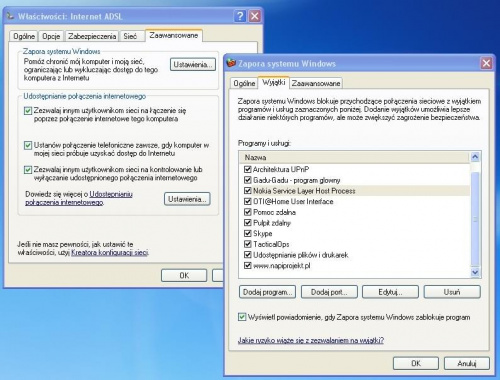
Task: Open Ogólne tab in Internet ADSL properties
Action: pyautogui.click(x=24, y=36)
